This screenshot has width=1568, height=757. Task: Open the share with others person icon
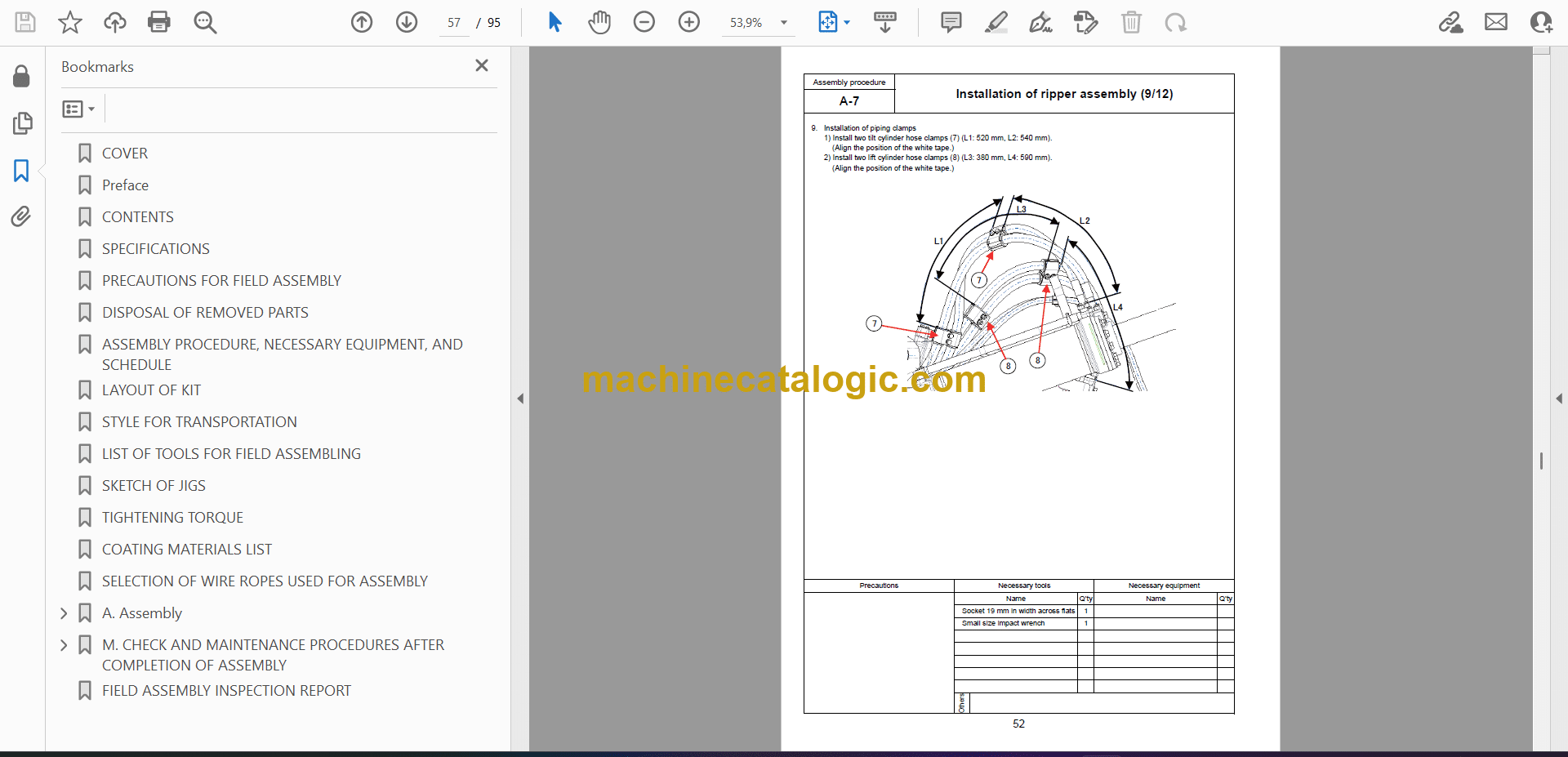tap(1541, 22)
